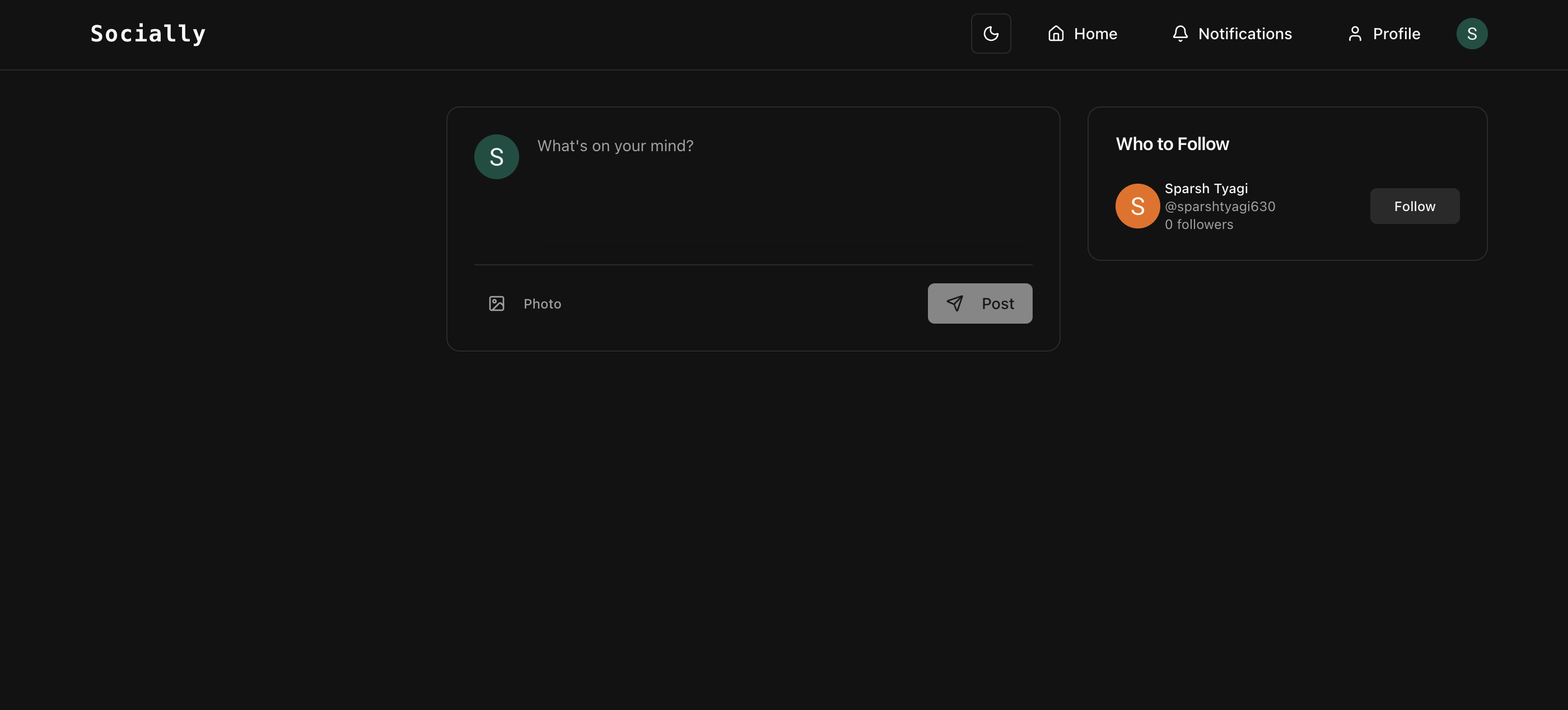Click the Notifications bell icon

(1180, 34)
